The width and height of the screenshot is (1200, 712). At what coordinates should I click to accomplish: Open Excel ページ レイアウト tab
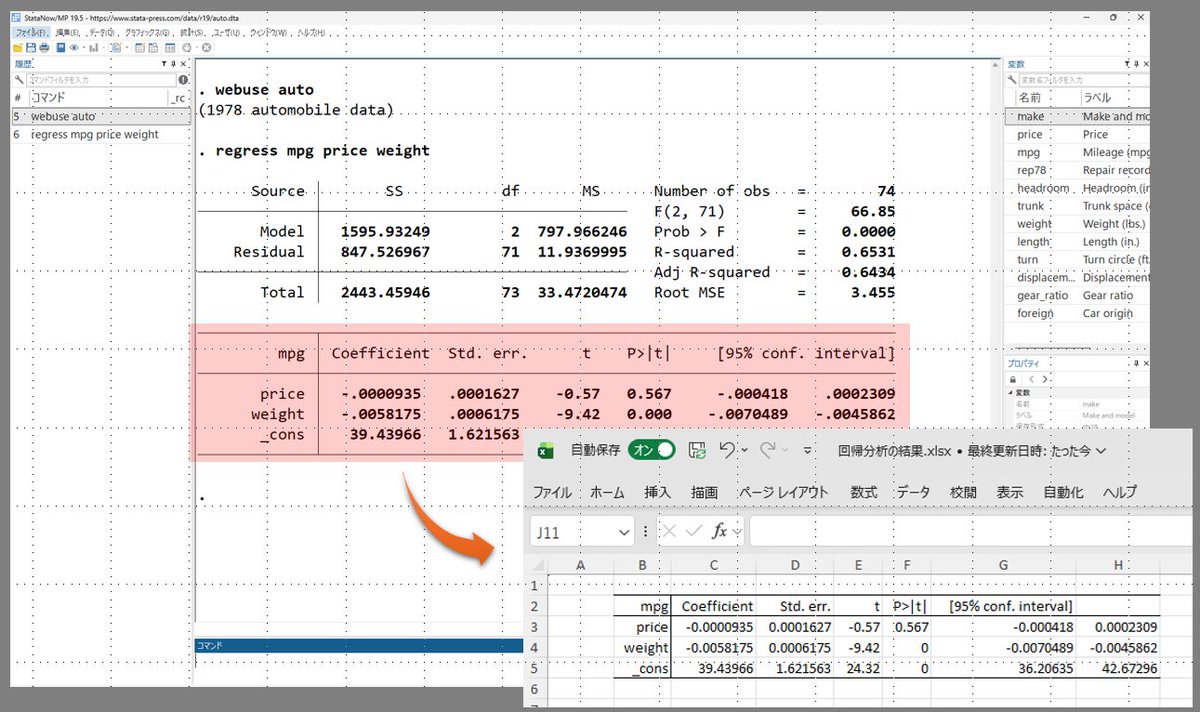(784, 492)
